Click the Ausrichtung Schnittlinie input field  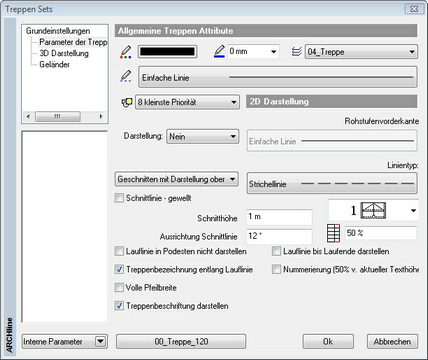279,236
